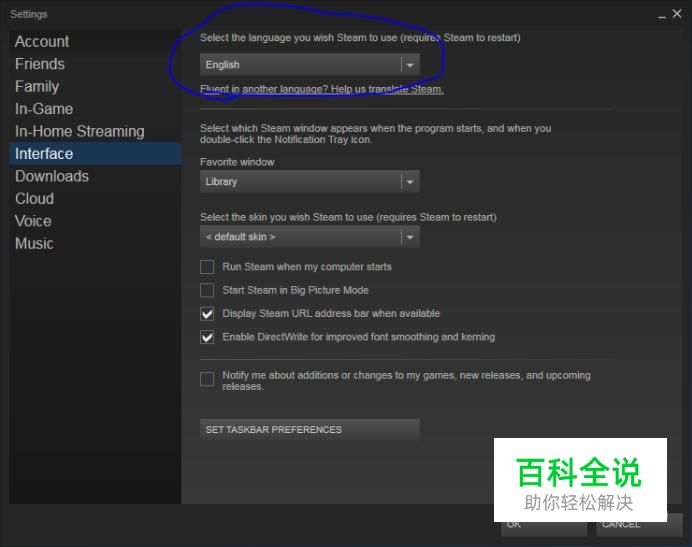Click the Favorite window dropdown arrow
This screenshot has height=547, width=692.
pyautogui.click(x=410, y=181)
